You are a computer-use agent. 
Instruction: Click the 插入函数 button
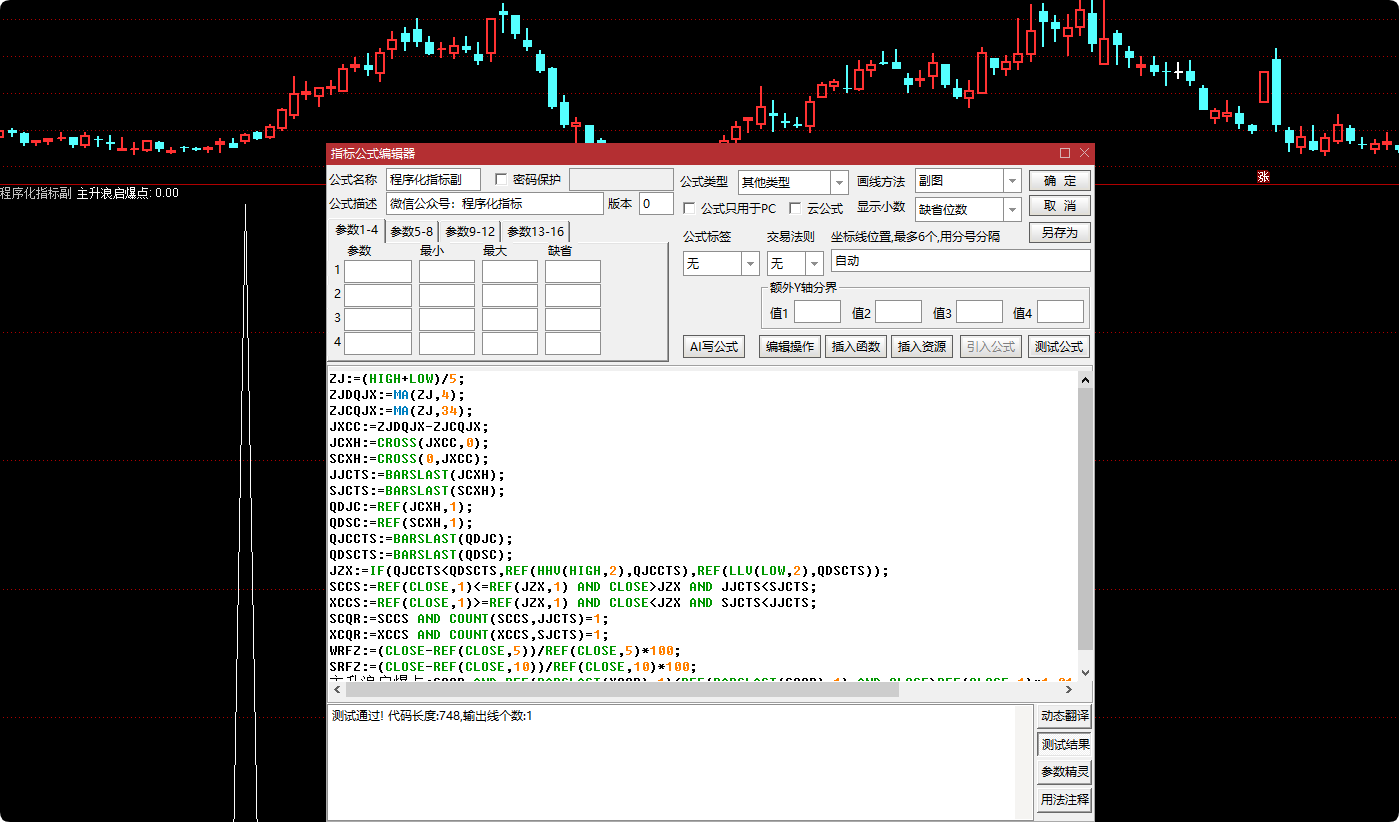click(856, 346)
